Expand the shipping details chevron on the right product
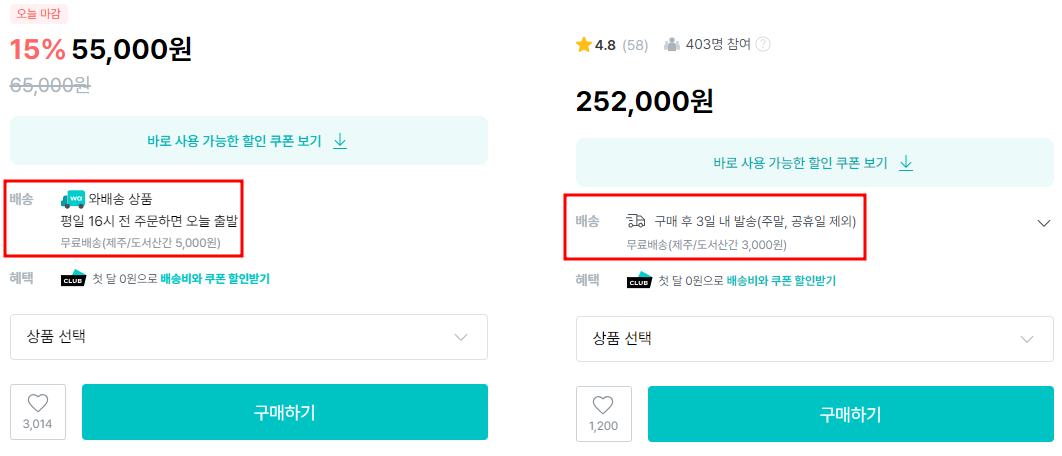This screenshot has height=456, width=1062. (1044, 223)
